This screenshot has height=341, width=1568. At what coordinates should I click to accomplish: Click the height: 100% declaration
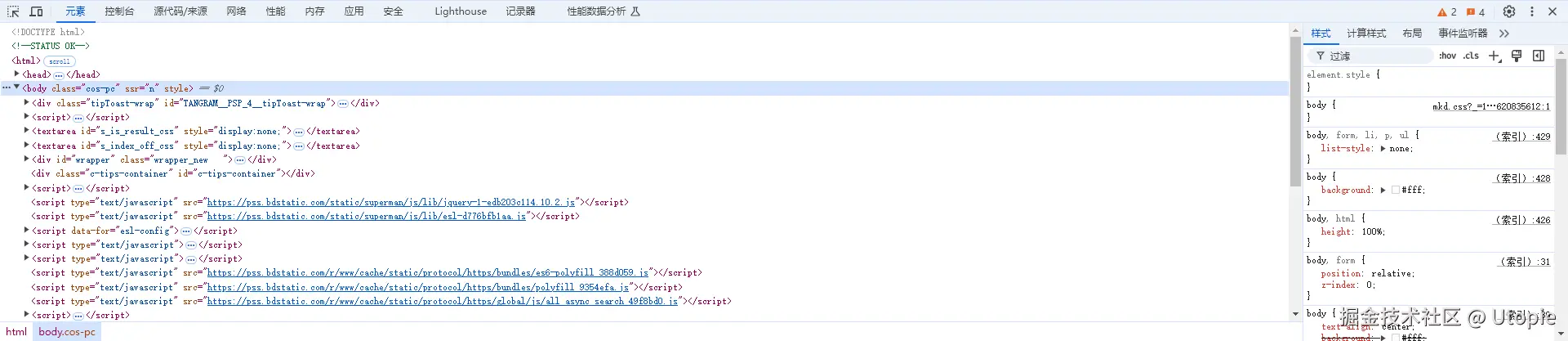click(1353, 232)
